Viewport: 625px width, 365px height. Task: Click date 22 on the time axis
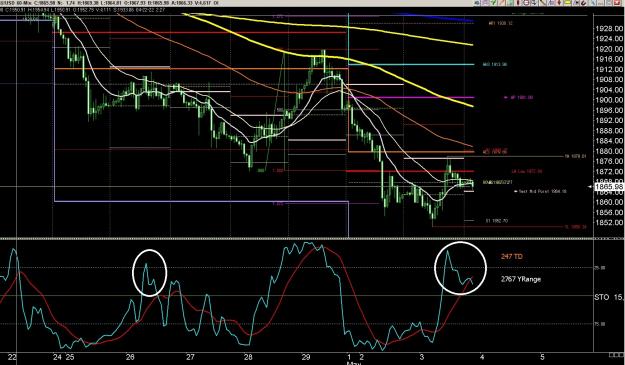click(12, 357)
